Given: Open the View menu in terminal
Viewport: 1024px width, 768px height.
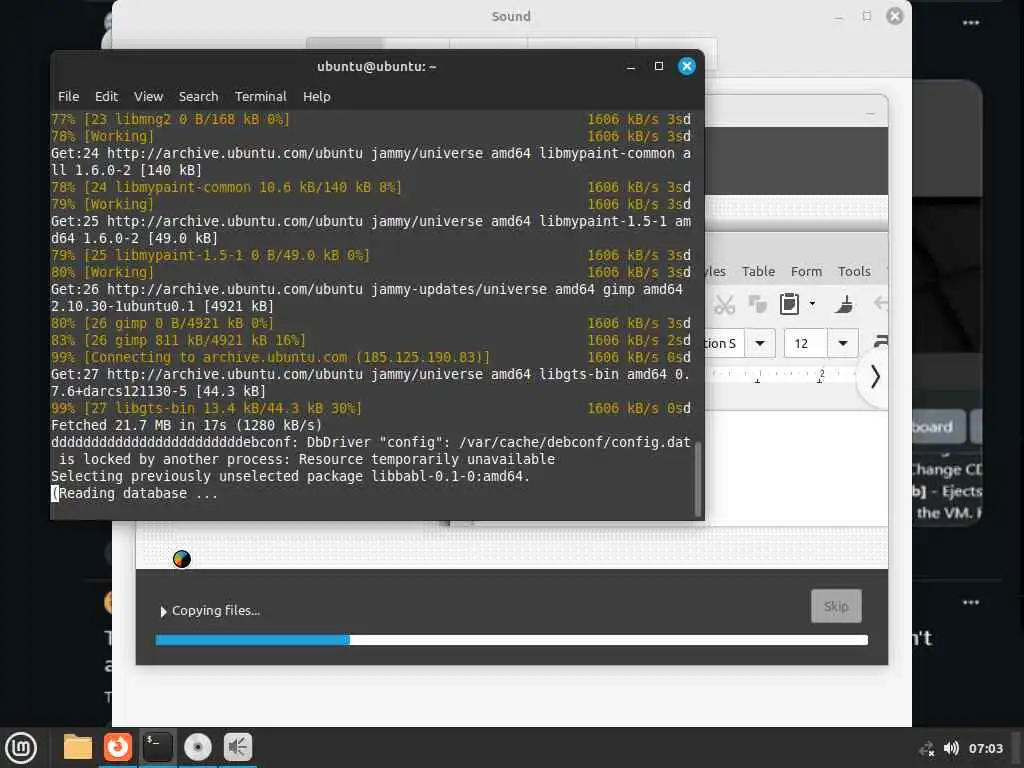Looking at the screenshot, I should point(148,97).
